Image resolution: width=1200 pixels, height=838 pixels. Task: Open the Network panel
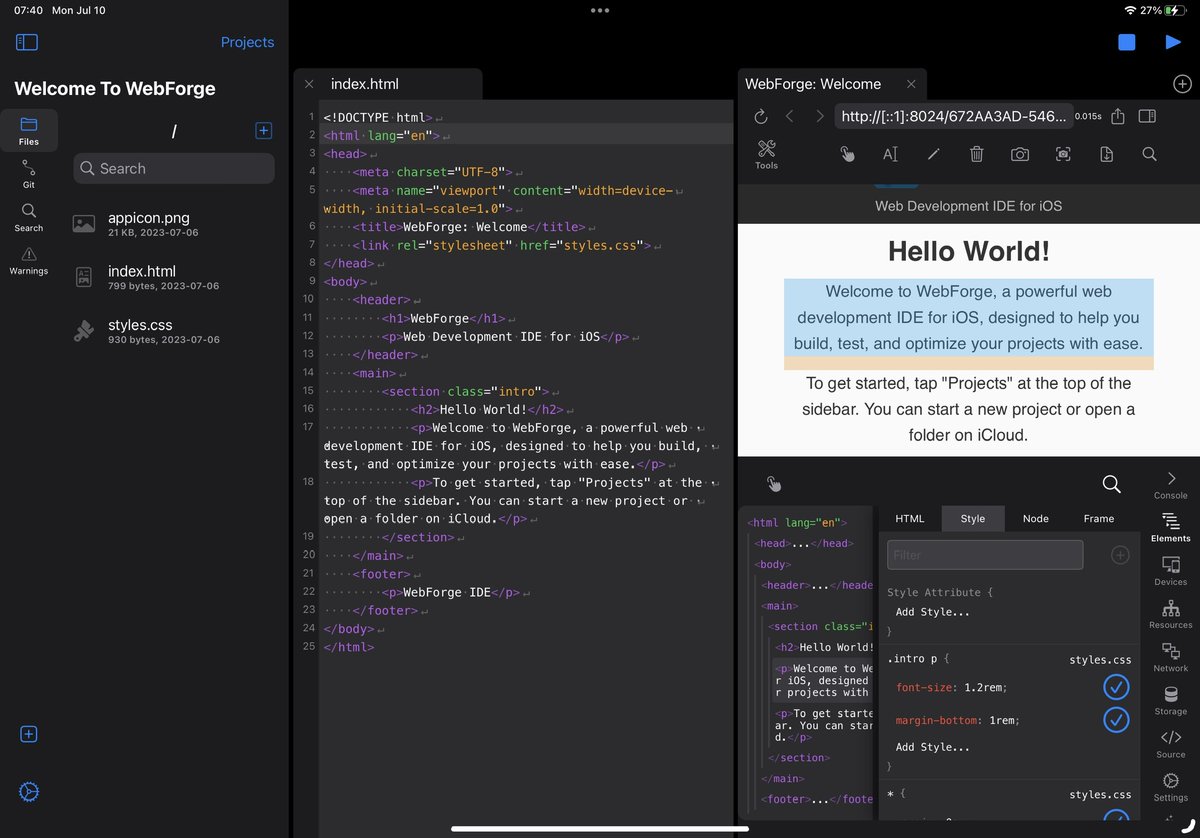click(1171, 657)
